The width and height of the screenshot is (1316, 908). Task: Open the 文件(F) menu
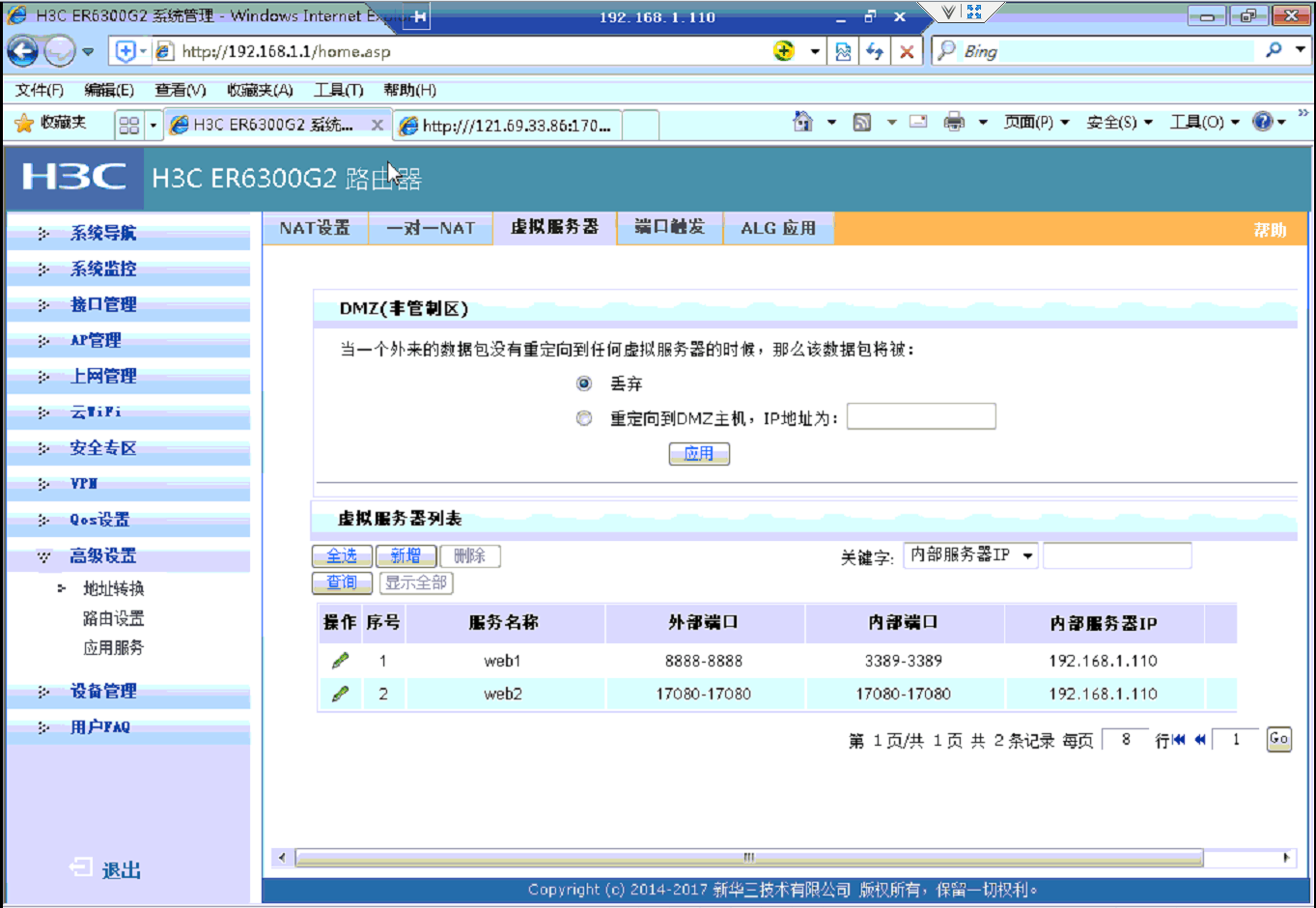(40, 90)
